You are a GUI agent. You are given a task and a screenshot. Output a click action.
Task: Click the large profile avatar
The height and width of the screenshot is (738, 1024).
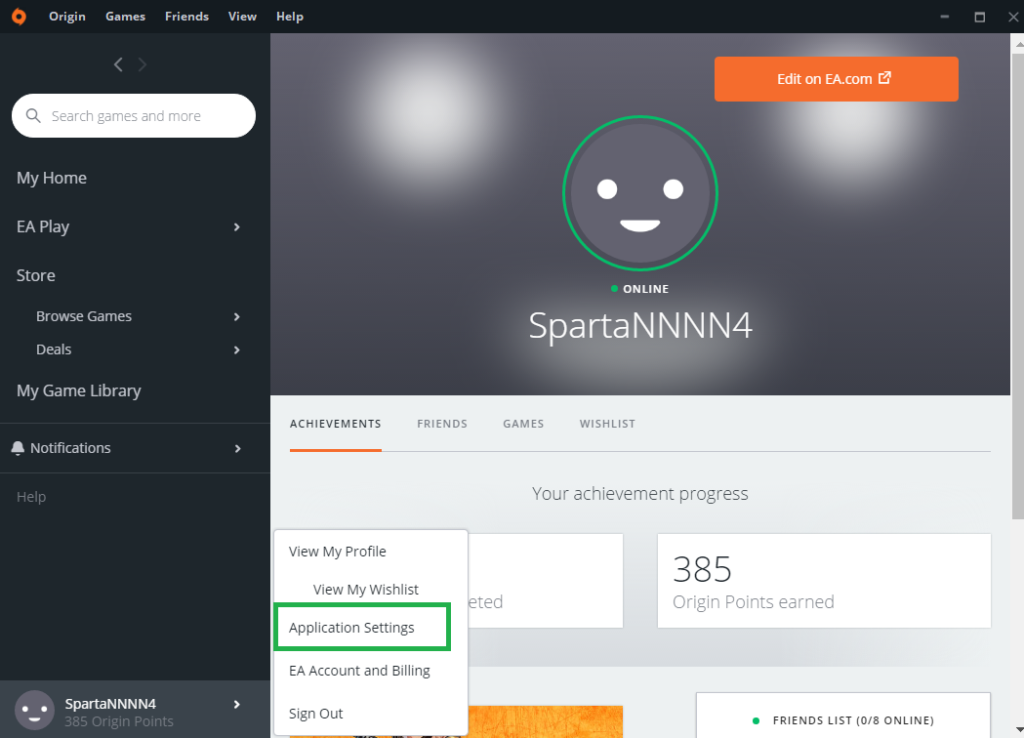coord(640,193)
